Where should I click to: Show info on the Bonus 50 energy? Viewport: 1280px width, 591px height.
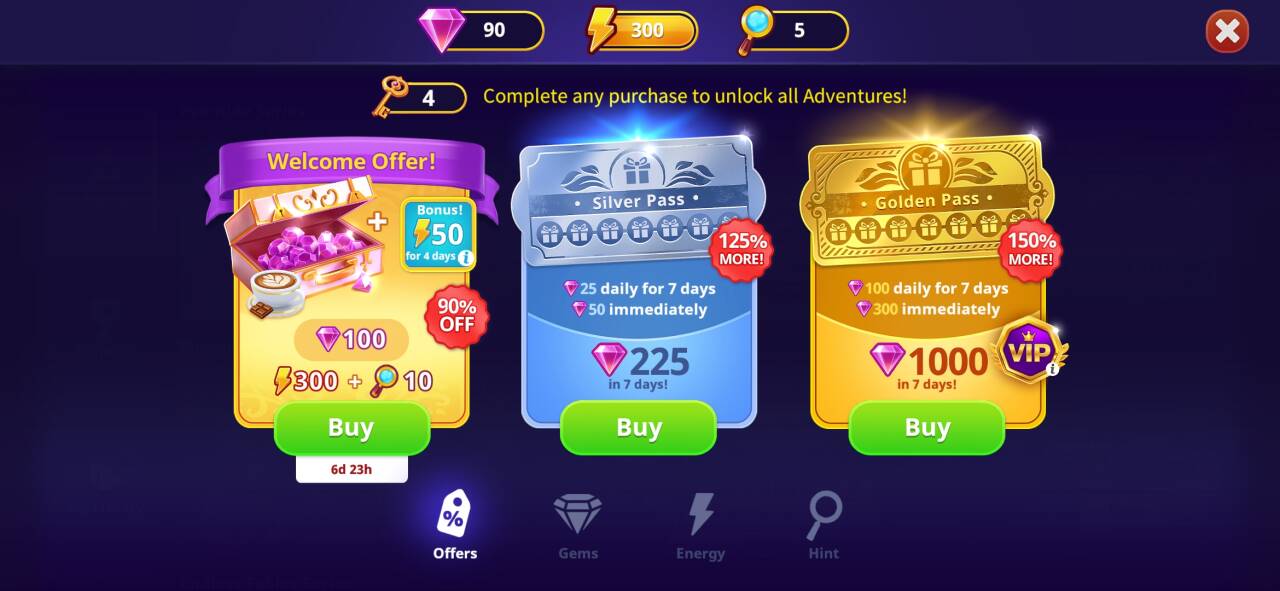coord(464,258)
